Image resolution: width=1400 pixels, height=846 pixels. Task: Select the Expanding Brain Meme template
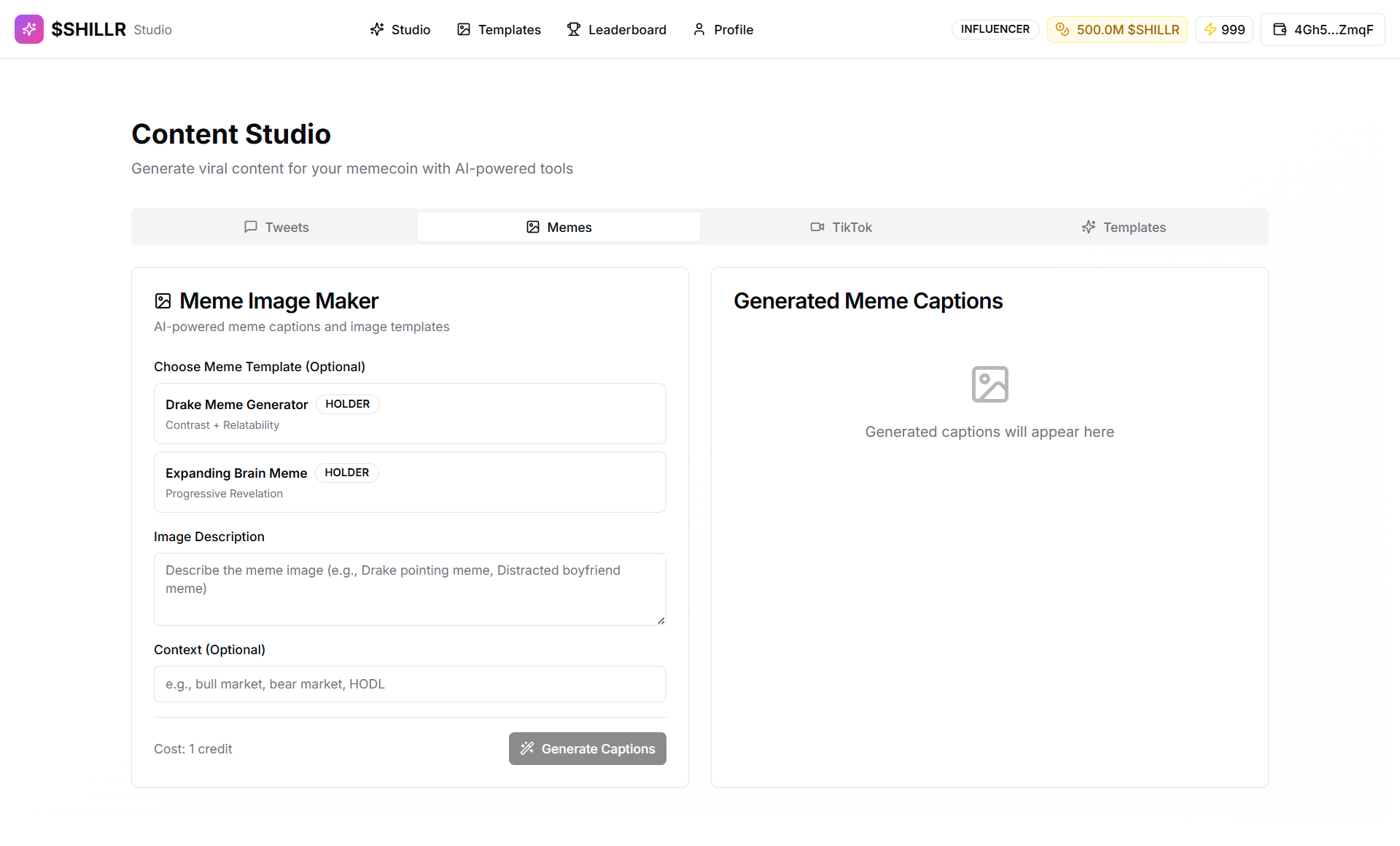[410, 482]
